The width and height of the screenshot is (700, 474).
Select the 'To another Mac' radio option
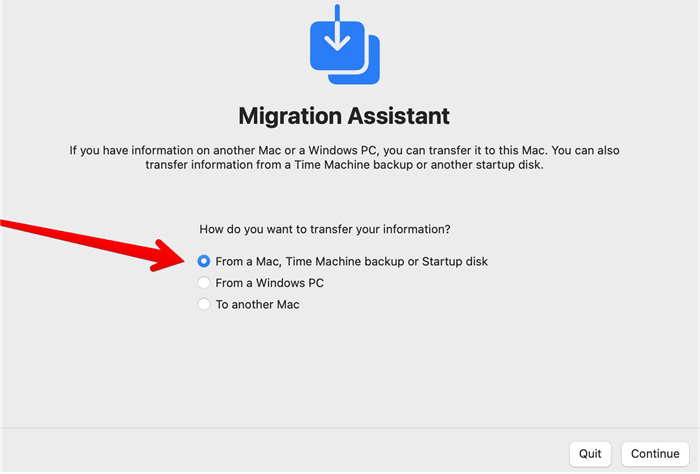click(204, 304)
